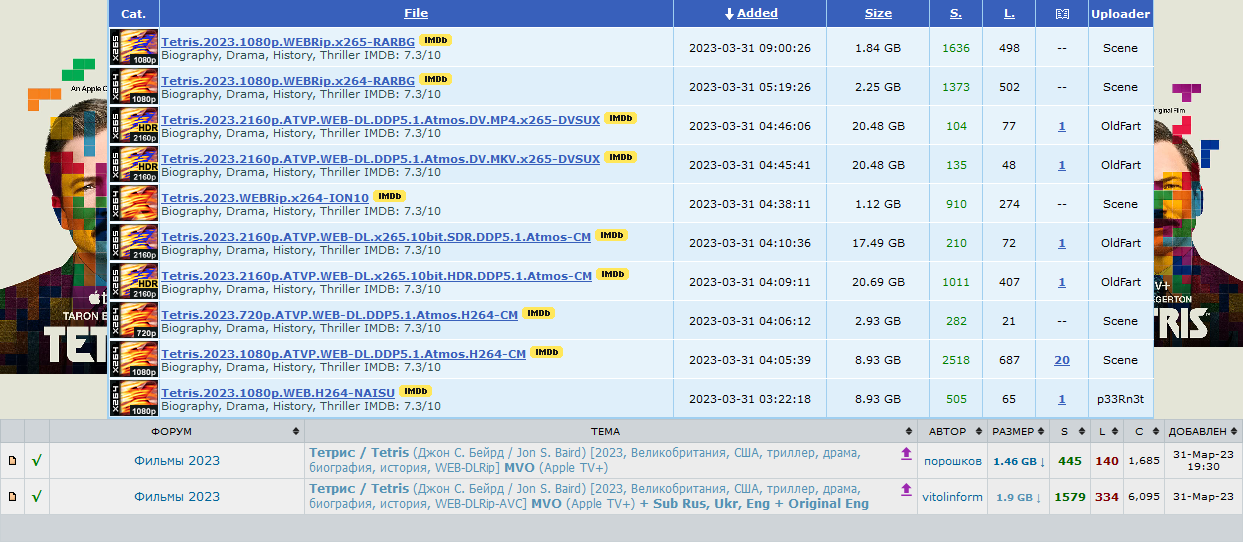Click the document icon in the порошков row

point(12,461)
